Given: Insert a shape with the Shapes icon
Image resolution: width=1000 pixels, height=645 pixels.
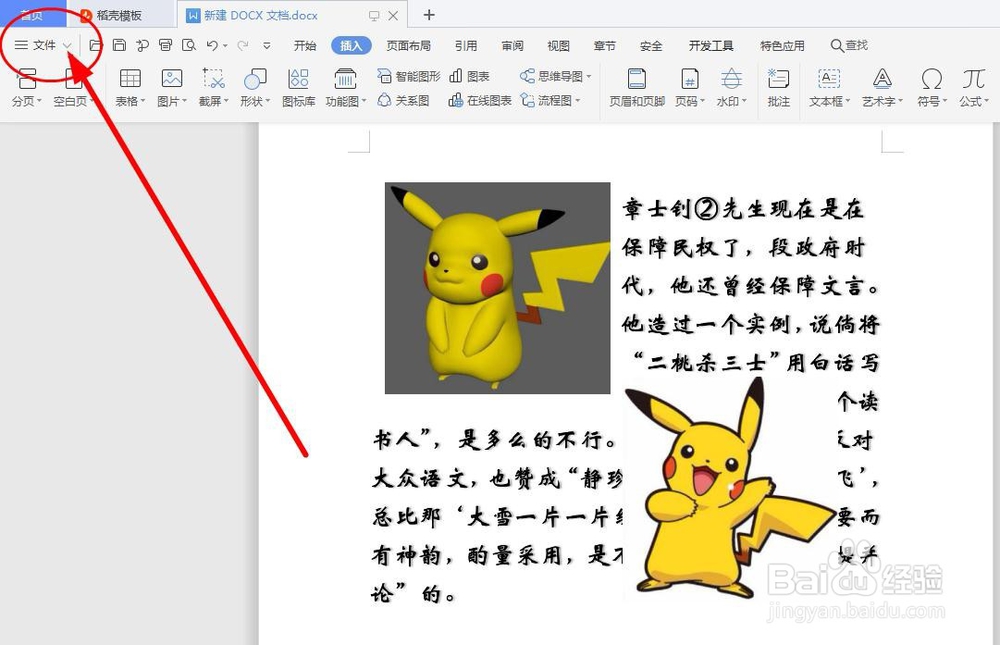Looking at the screenshot, I should click(255, 85).
